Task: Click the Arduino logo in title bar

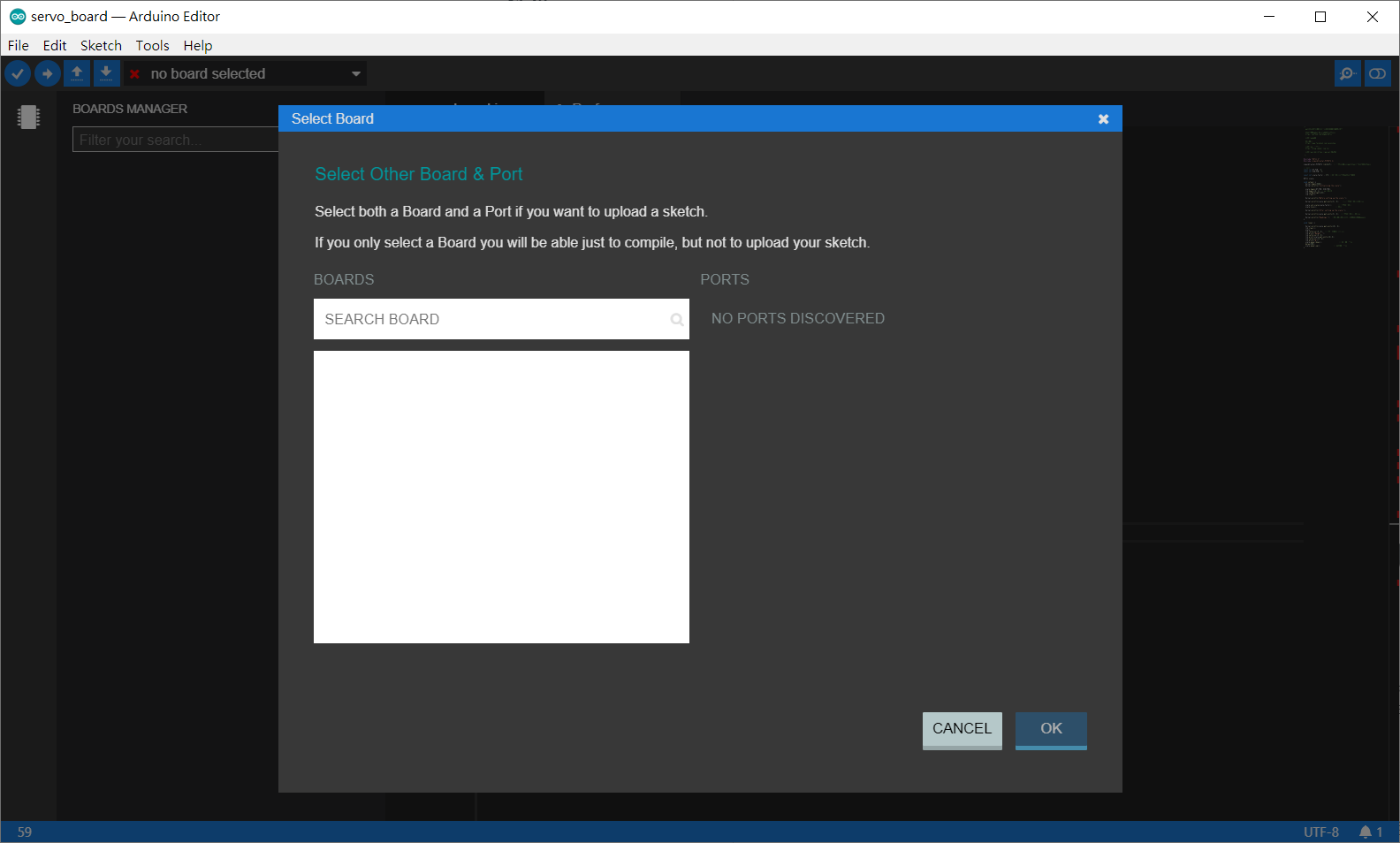Action: pos(18,17)
